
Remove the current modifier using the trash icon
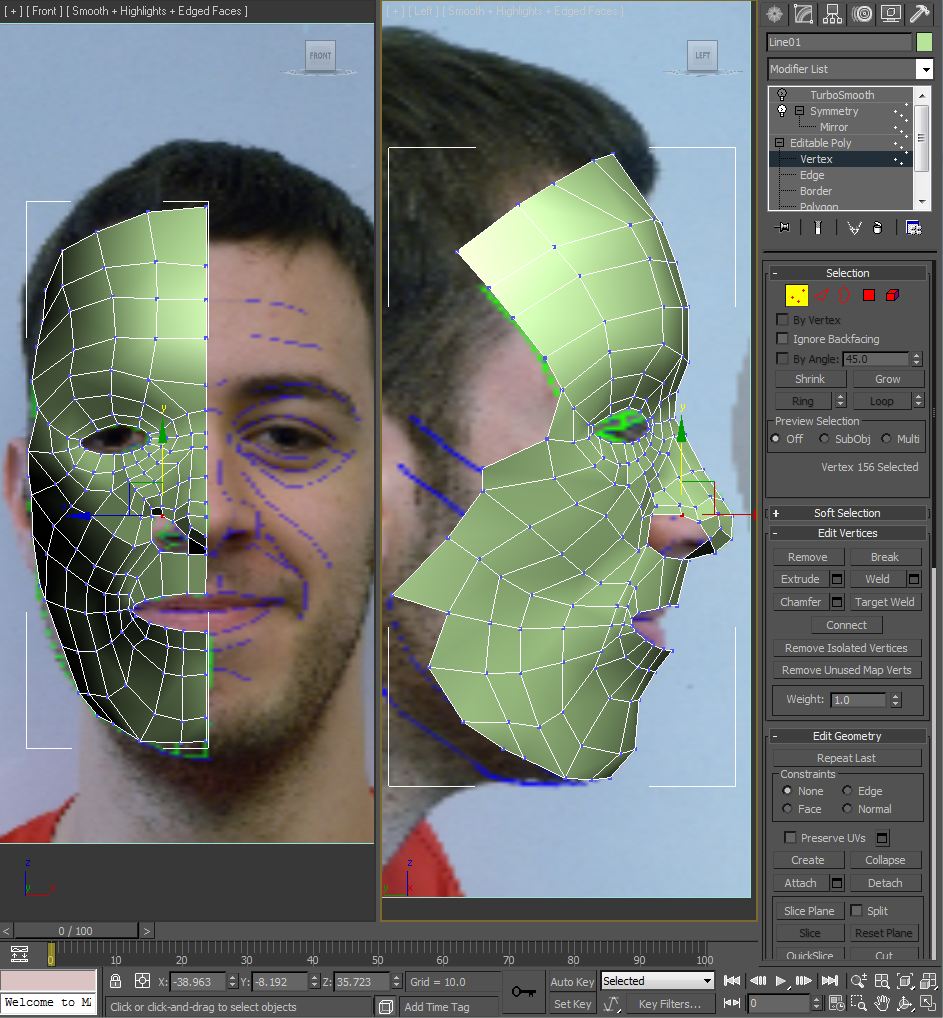[x=877, y=227]
